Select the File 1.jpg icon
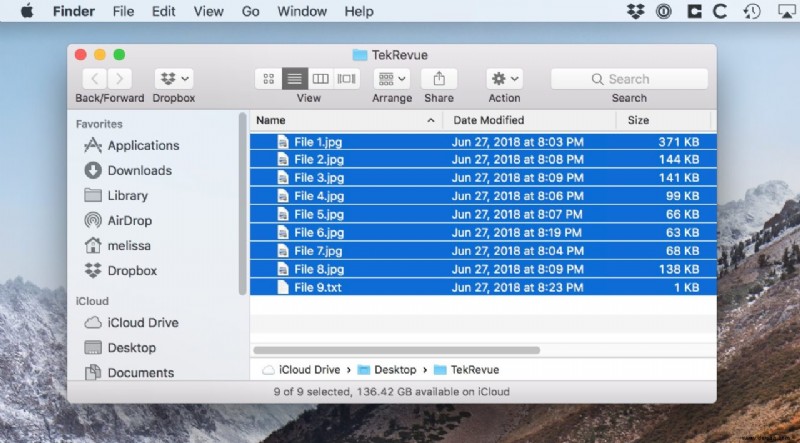Viewport: 800px width, 443px height. pyautogui.click(x=283, y=142)
